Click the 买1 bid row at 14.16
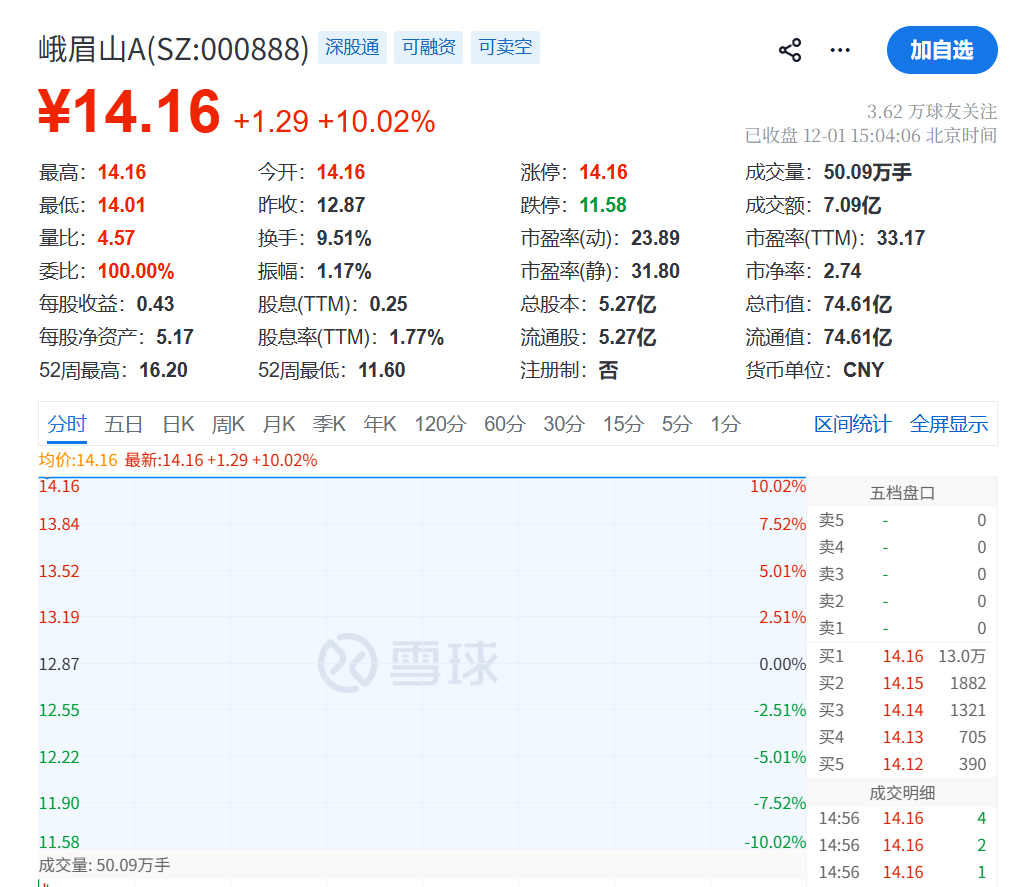Image resolution: width=1023 pixels, height=887 pixels. click(902, 657)
